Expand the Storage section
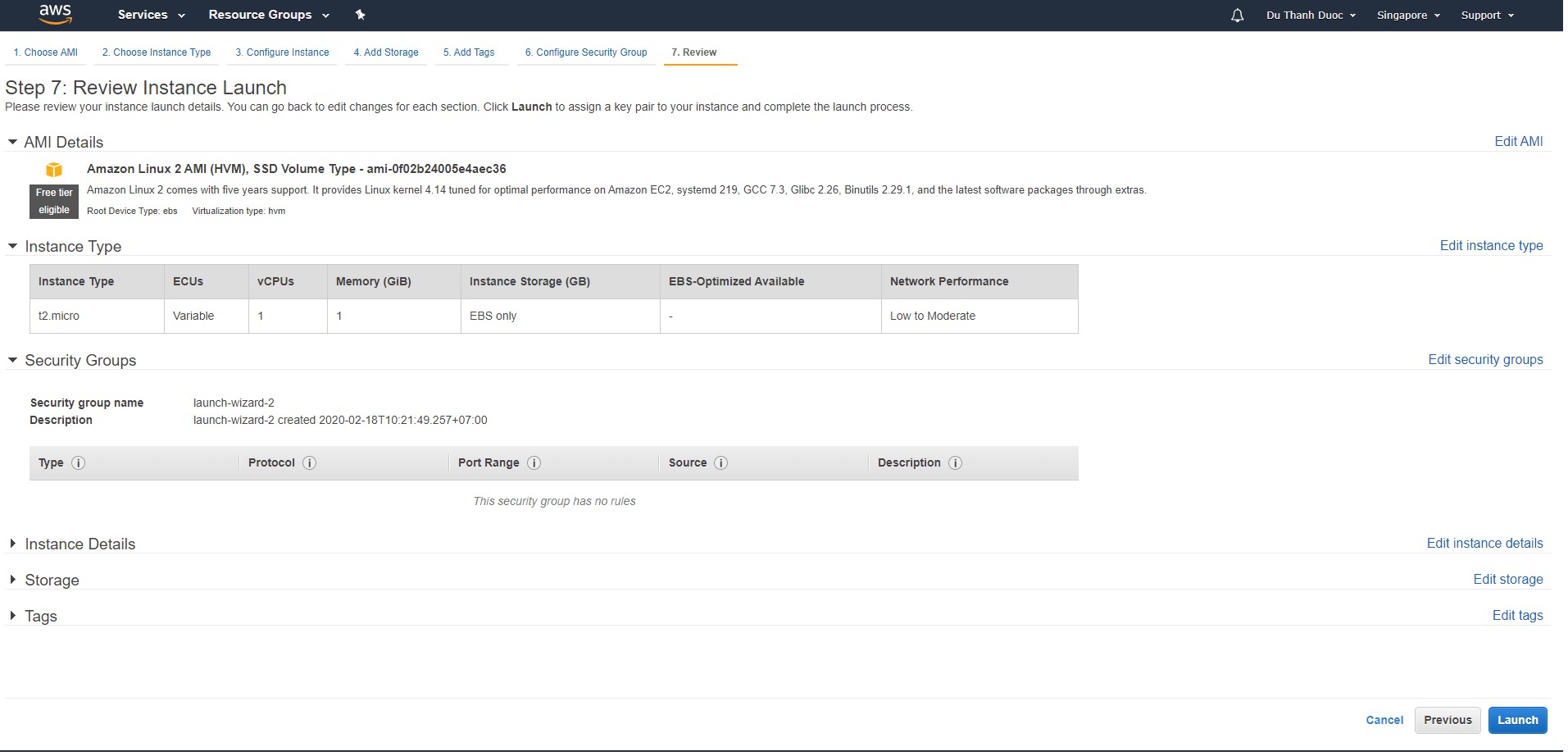 pyautogui.click(x=13, y=580)
